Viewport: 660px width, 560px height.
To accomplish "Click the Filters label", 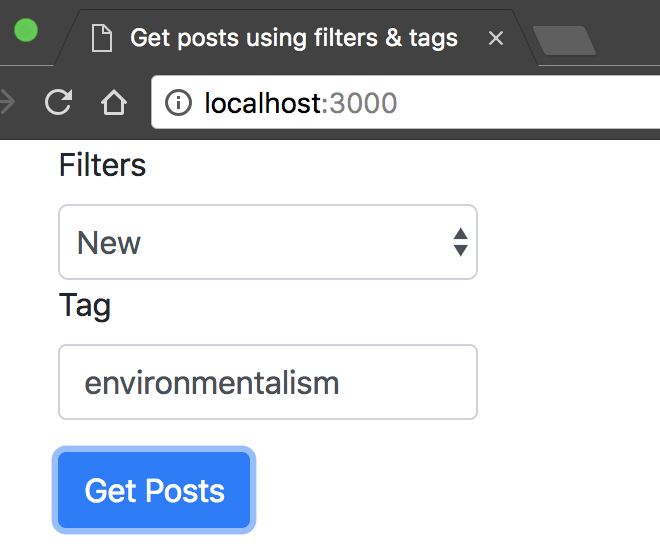I will (x=102, y=165).
